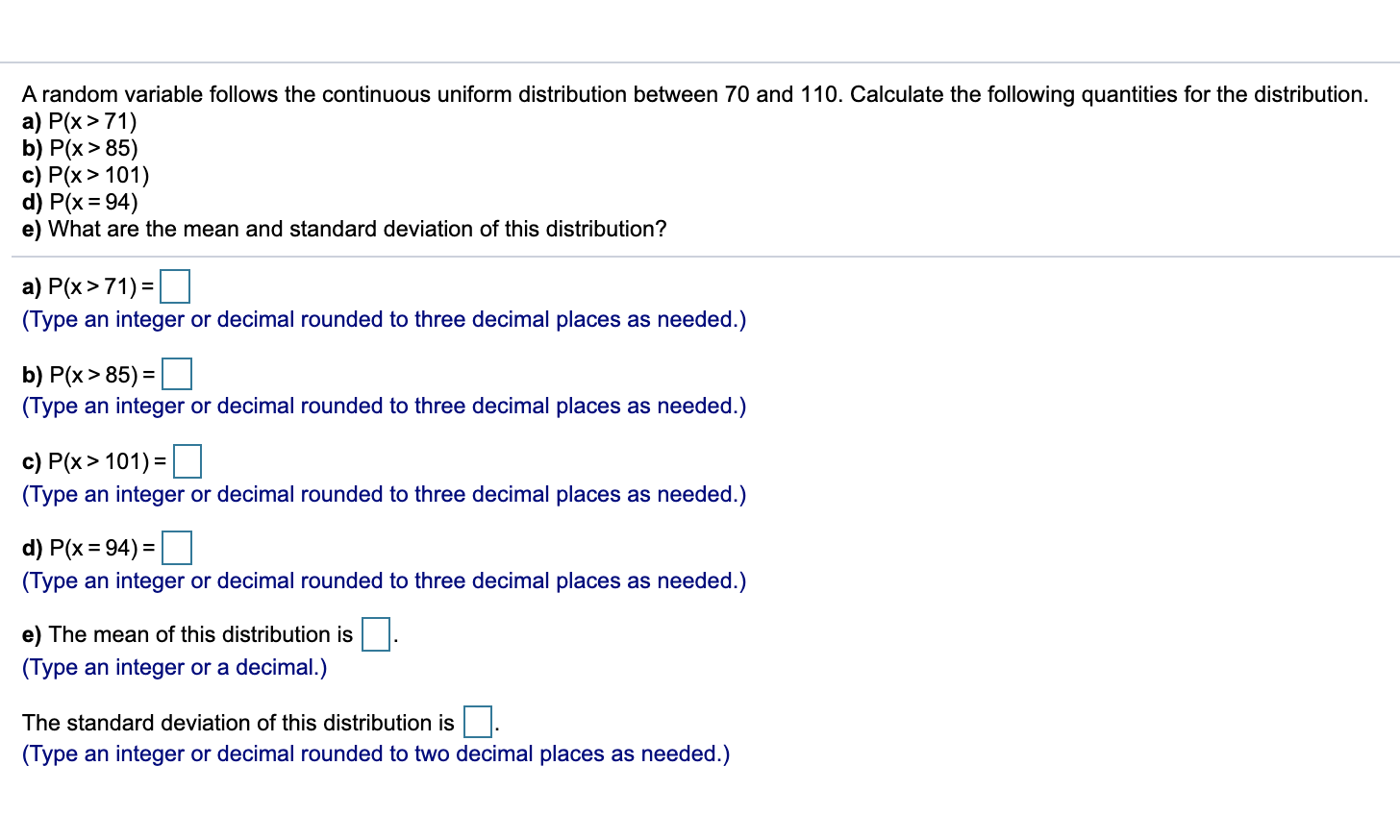Click the answer box for P(x=94)
Image resolution: width=1400 pixels, height=840 pixels.
[177, 548]
